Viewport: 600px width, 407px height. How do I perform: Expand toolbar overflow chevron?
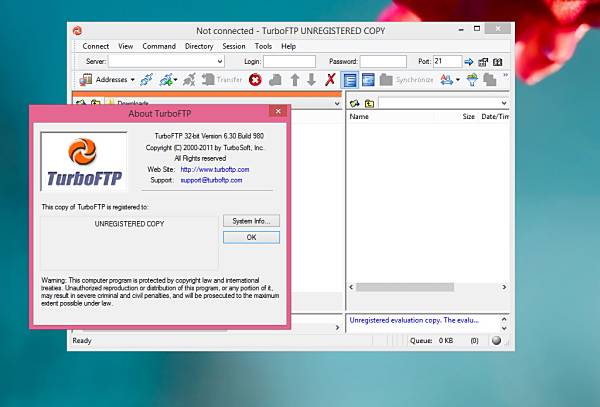tap(505, 75)
